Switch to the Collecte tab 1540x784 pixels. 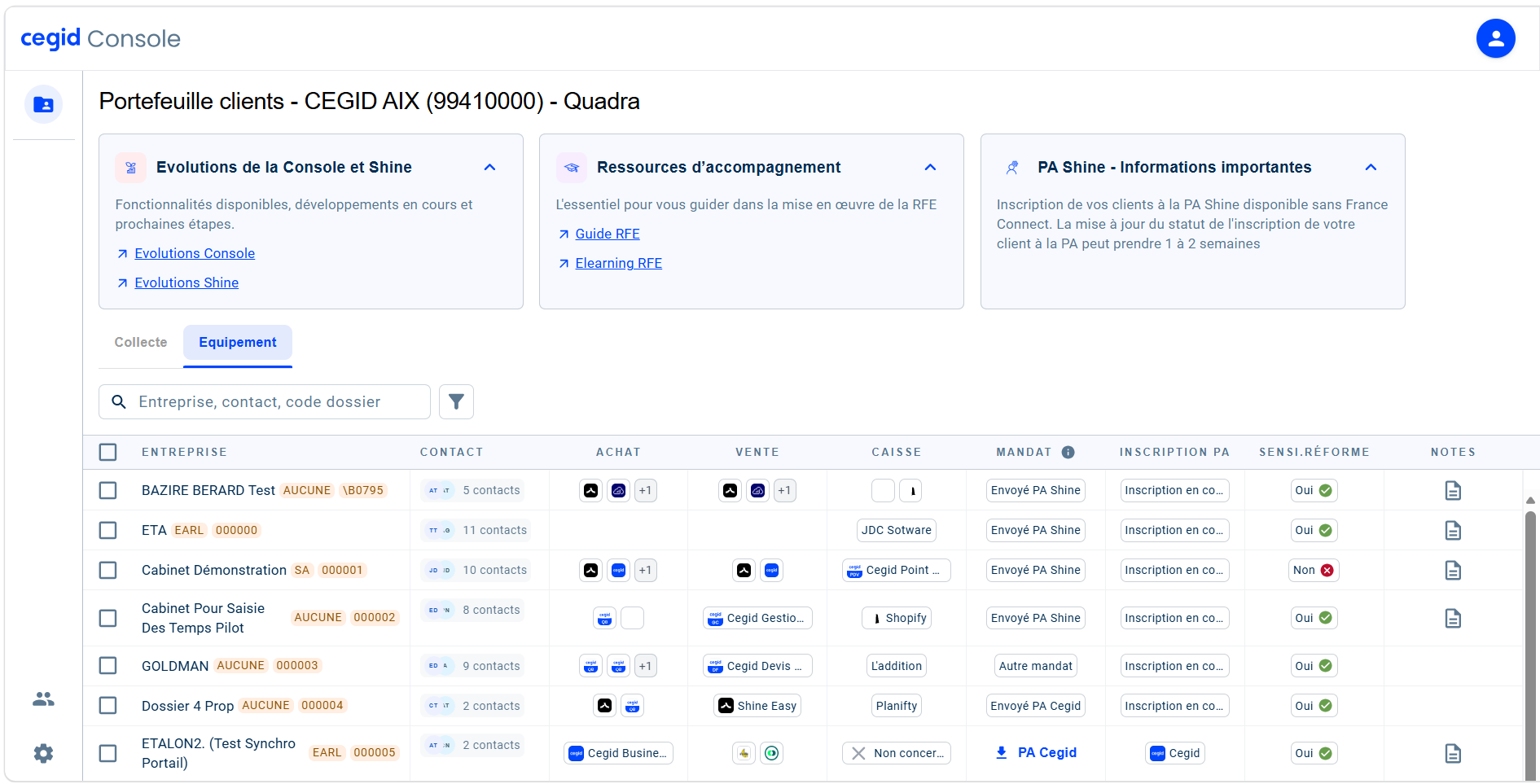tap(141, 342)
